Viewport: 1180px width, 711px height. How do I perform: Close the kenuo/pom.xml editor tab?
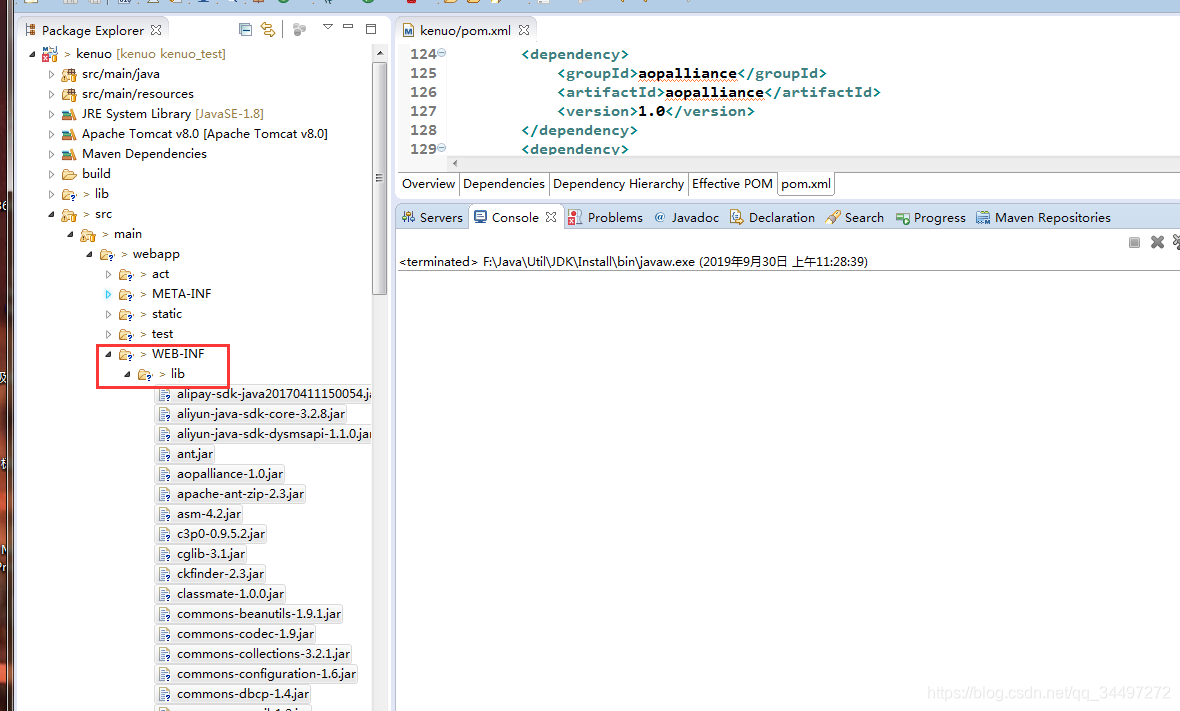pos(524,30)
